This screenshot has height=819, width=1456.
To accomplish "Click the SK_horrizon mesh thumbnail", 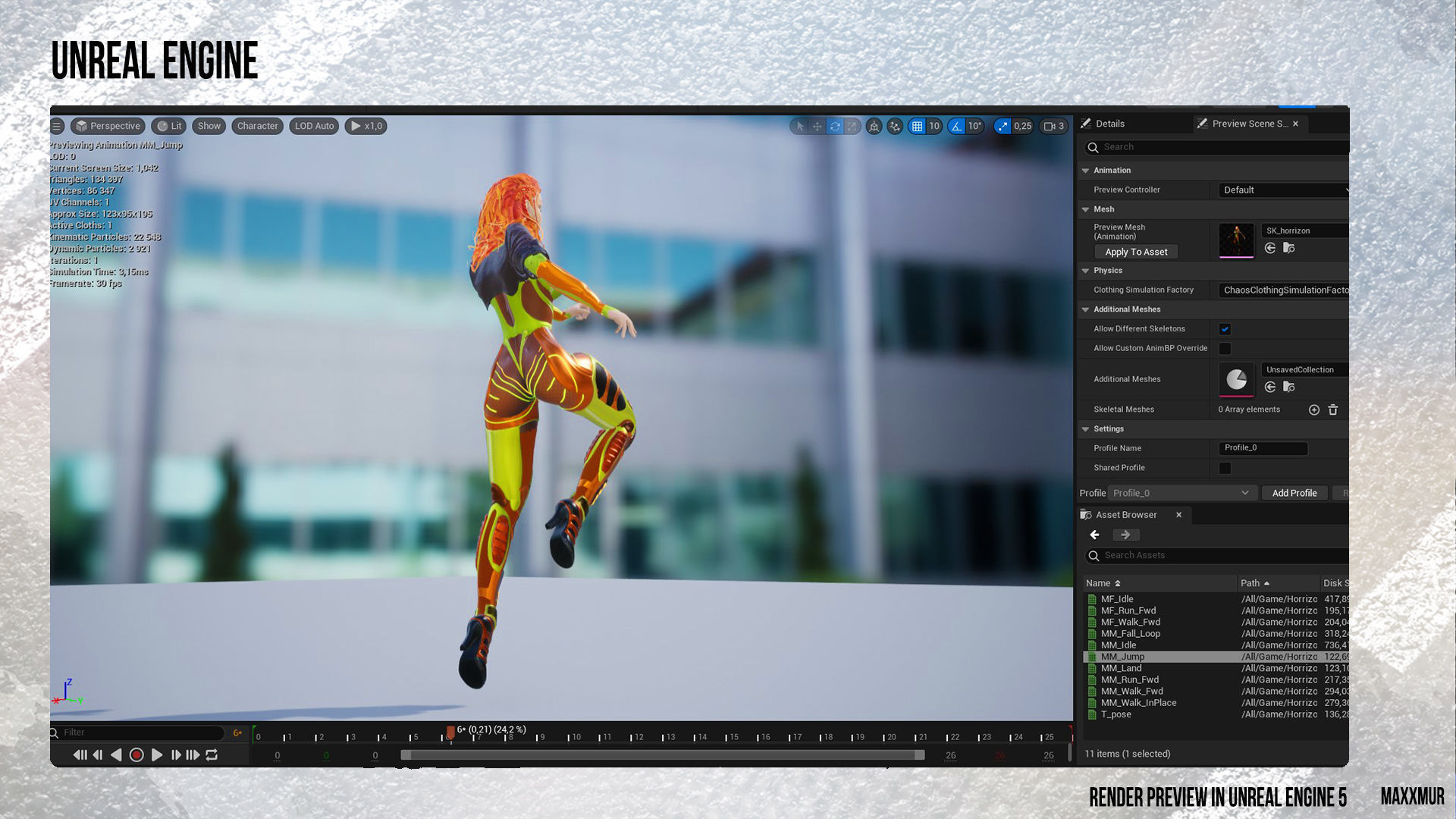I will pyautogui.click(x=1236, y=240).
